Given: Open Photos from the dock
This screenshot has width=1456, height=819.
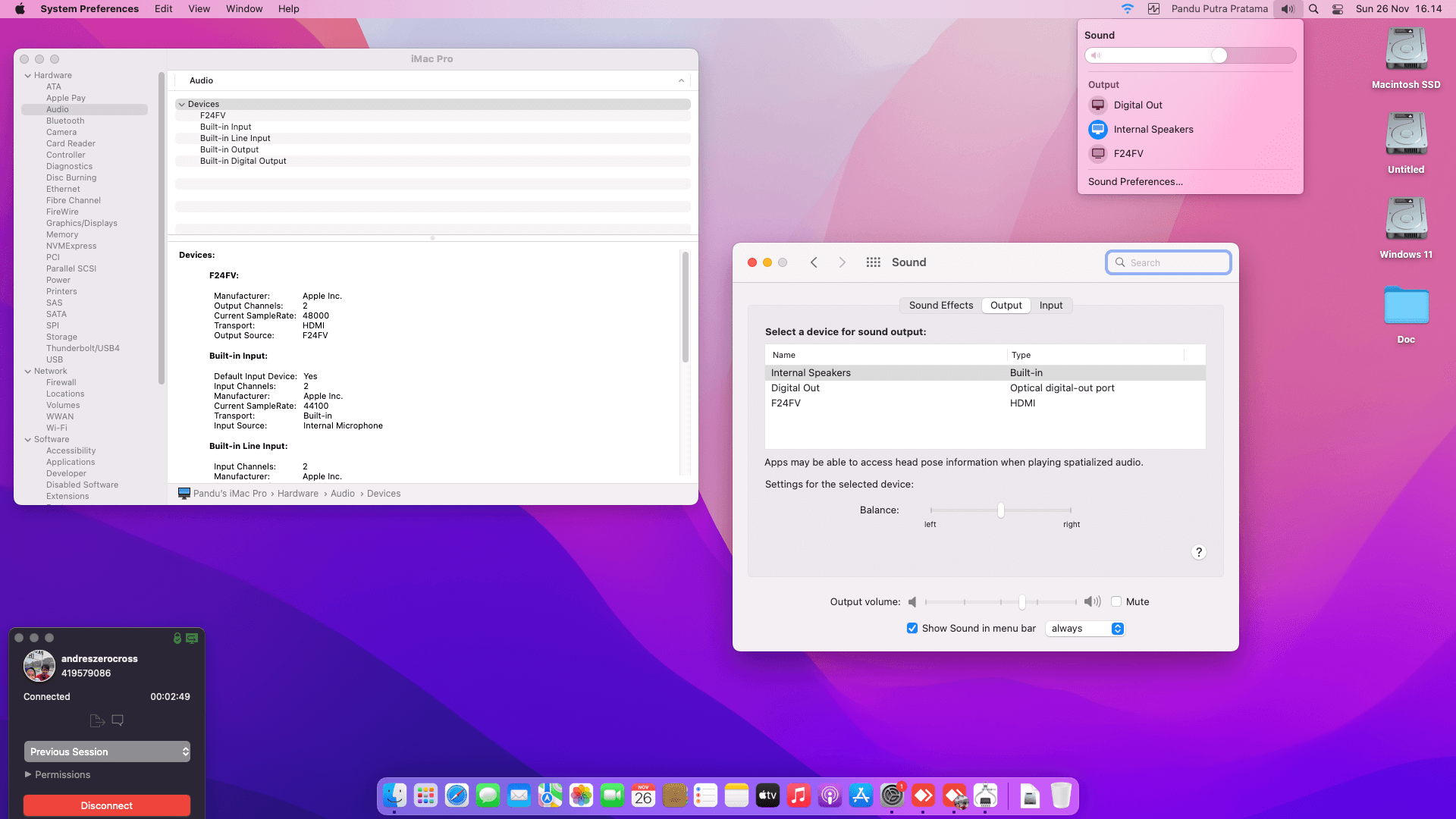Looking at the screenshot, I should pos(581,795).
